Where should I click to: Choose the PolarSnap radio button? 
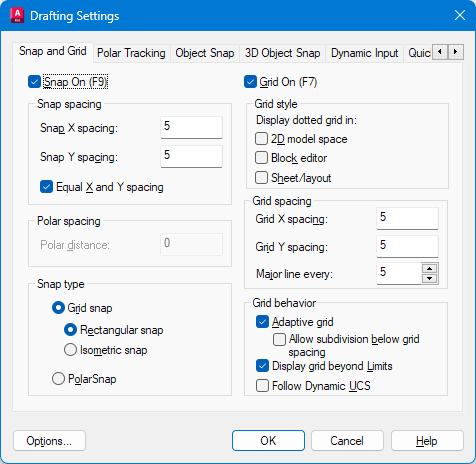coord(58,379)
